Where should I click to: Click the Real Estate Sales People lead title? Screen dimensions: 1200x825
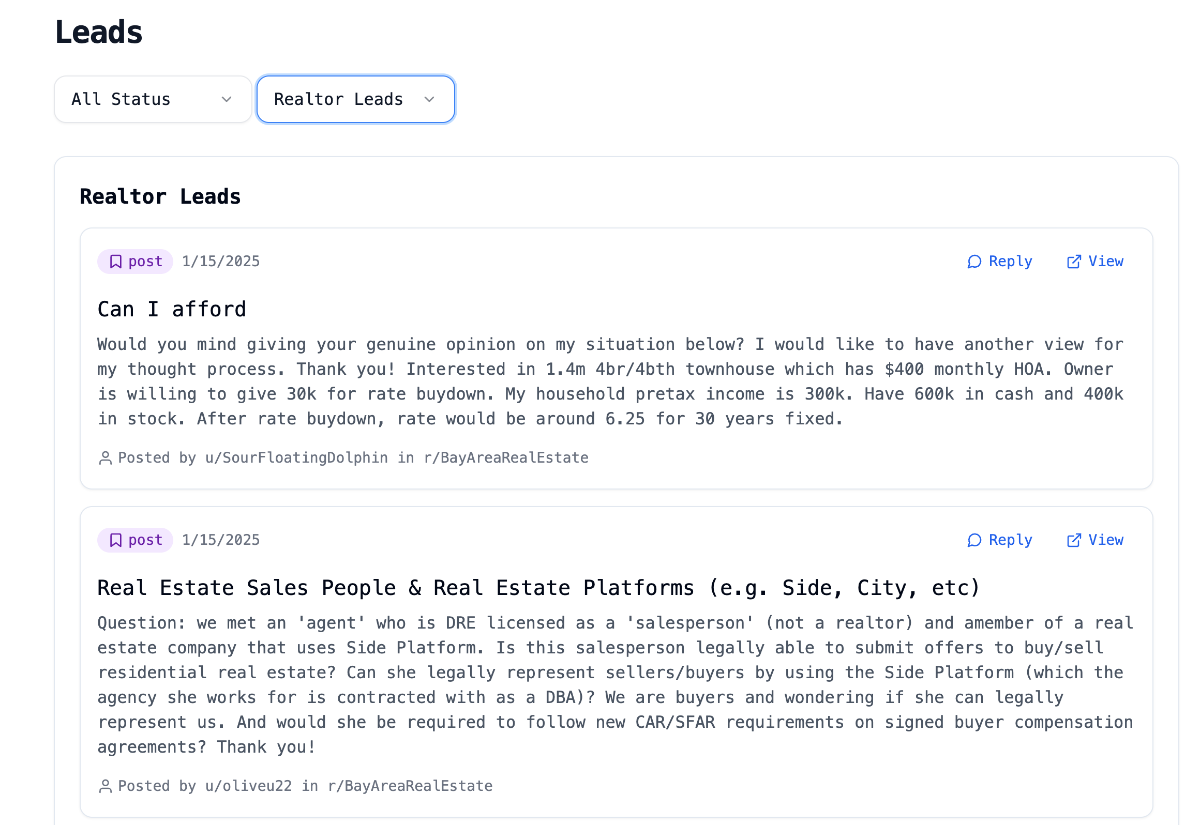click(x=539, y=588)
